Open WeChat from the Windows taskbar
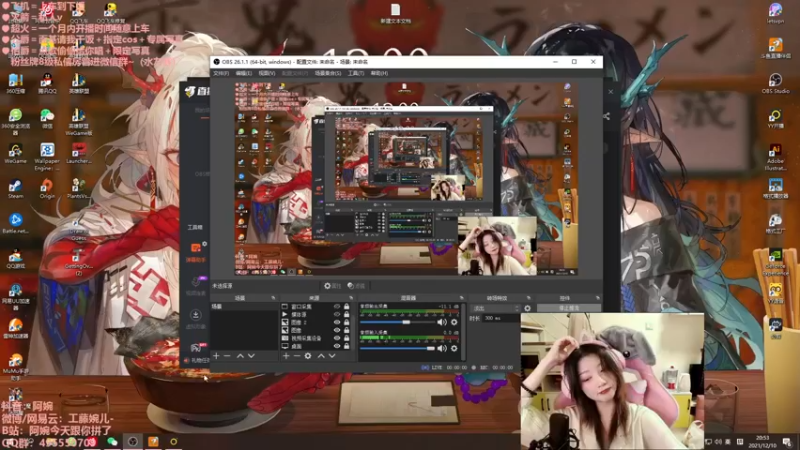The width and height of the screenshot is (800, 450). [x=112, y=441]
